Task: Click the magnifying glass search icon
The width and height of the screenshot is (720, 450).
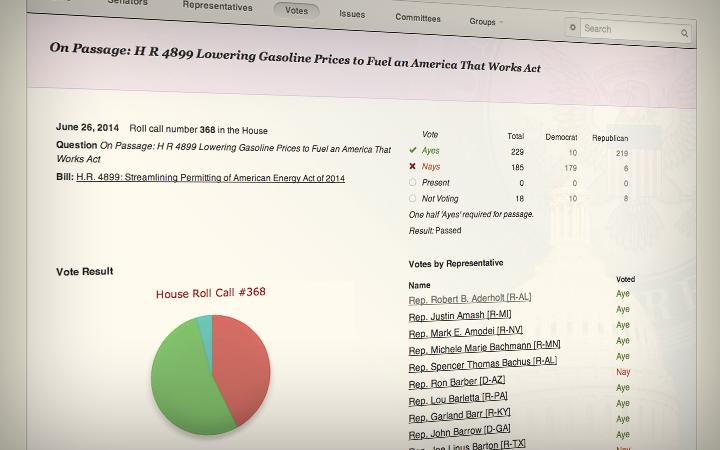Action: (685, 33)
